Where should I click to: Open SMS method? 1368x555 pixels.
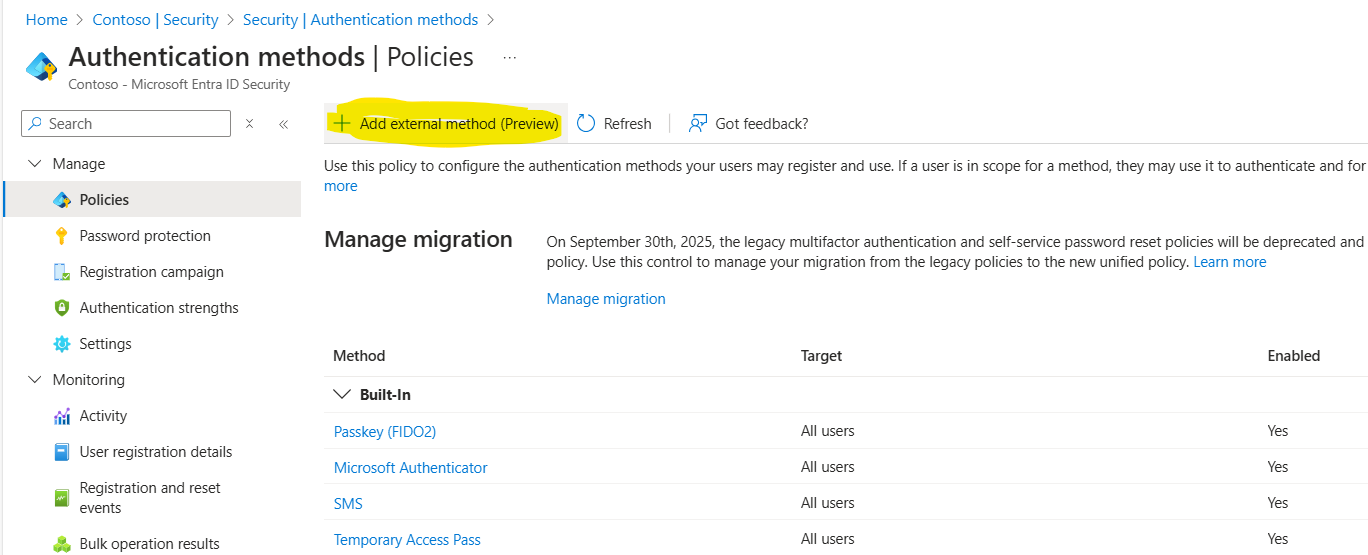(348, 503)
